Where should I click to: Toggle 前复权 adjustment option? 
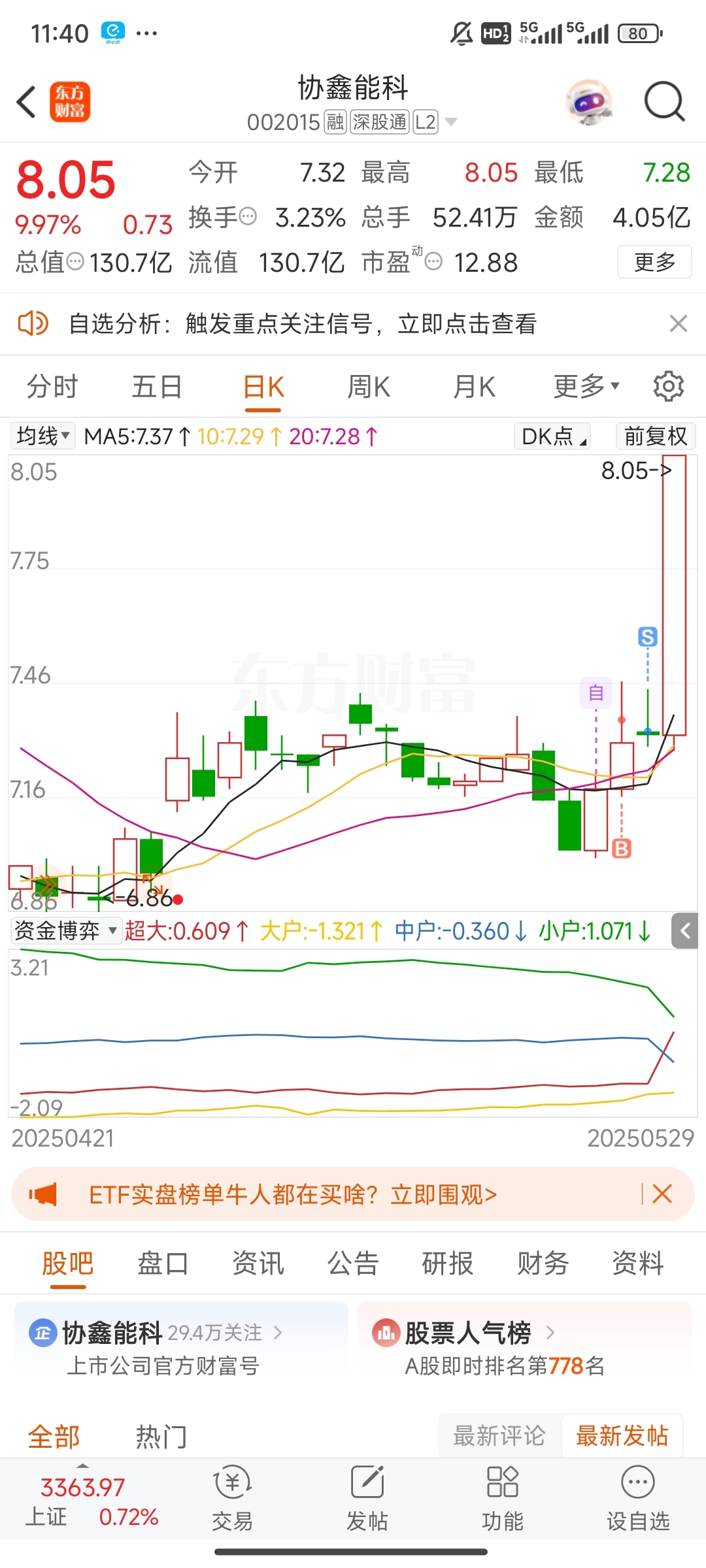coord(656,436)
